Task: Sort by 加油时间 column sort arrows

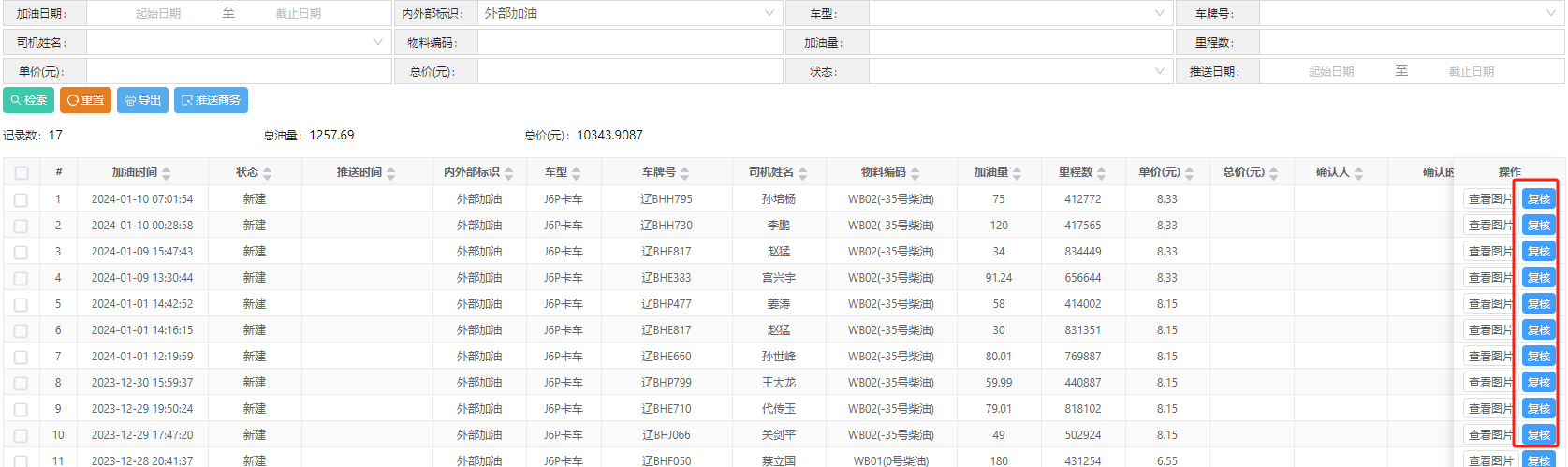Action: [x=167, y=173]
